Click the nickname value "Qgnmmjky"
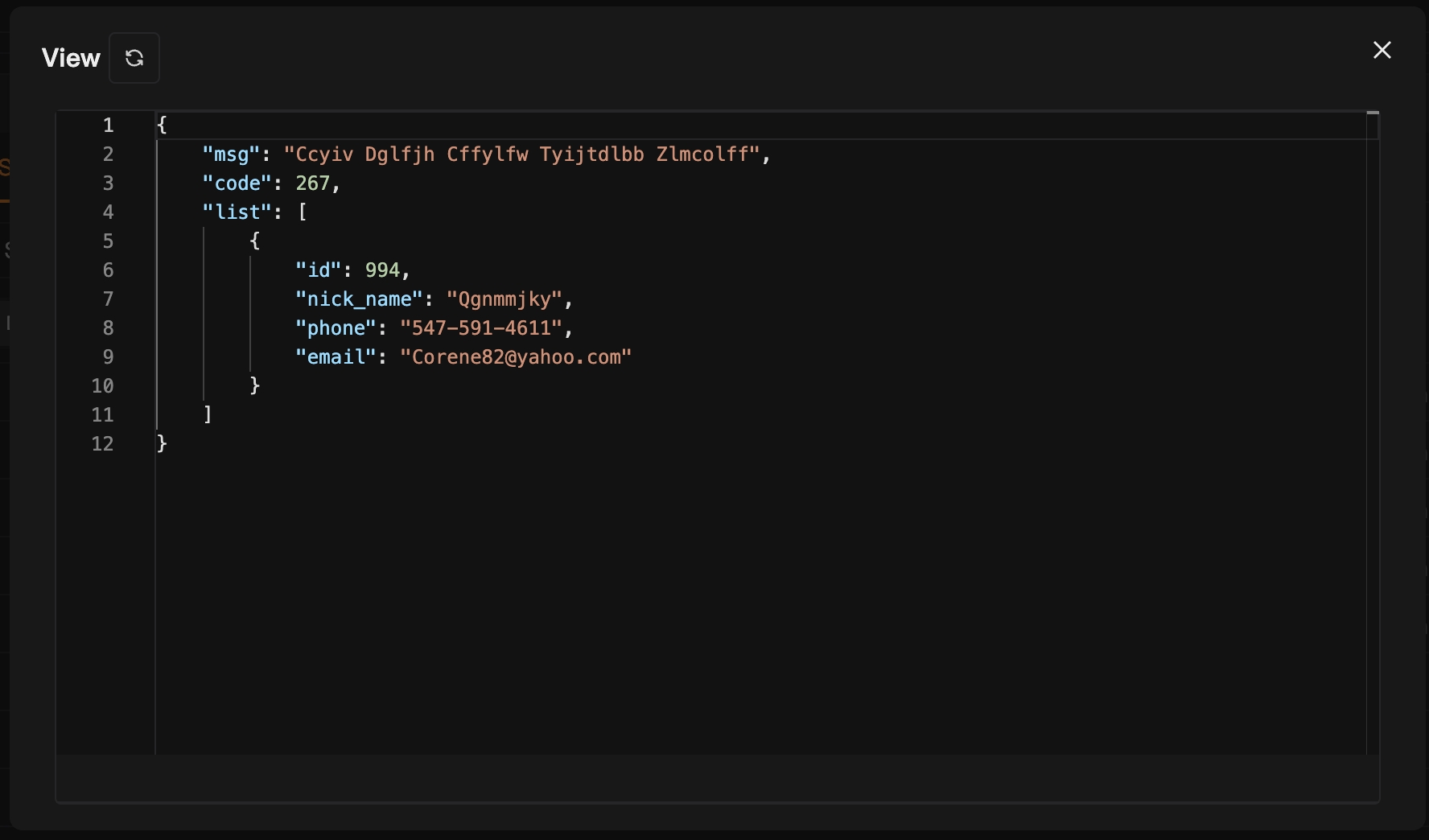The height and width of the screenshot is (840, 1429). (504, 299)
